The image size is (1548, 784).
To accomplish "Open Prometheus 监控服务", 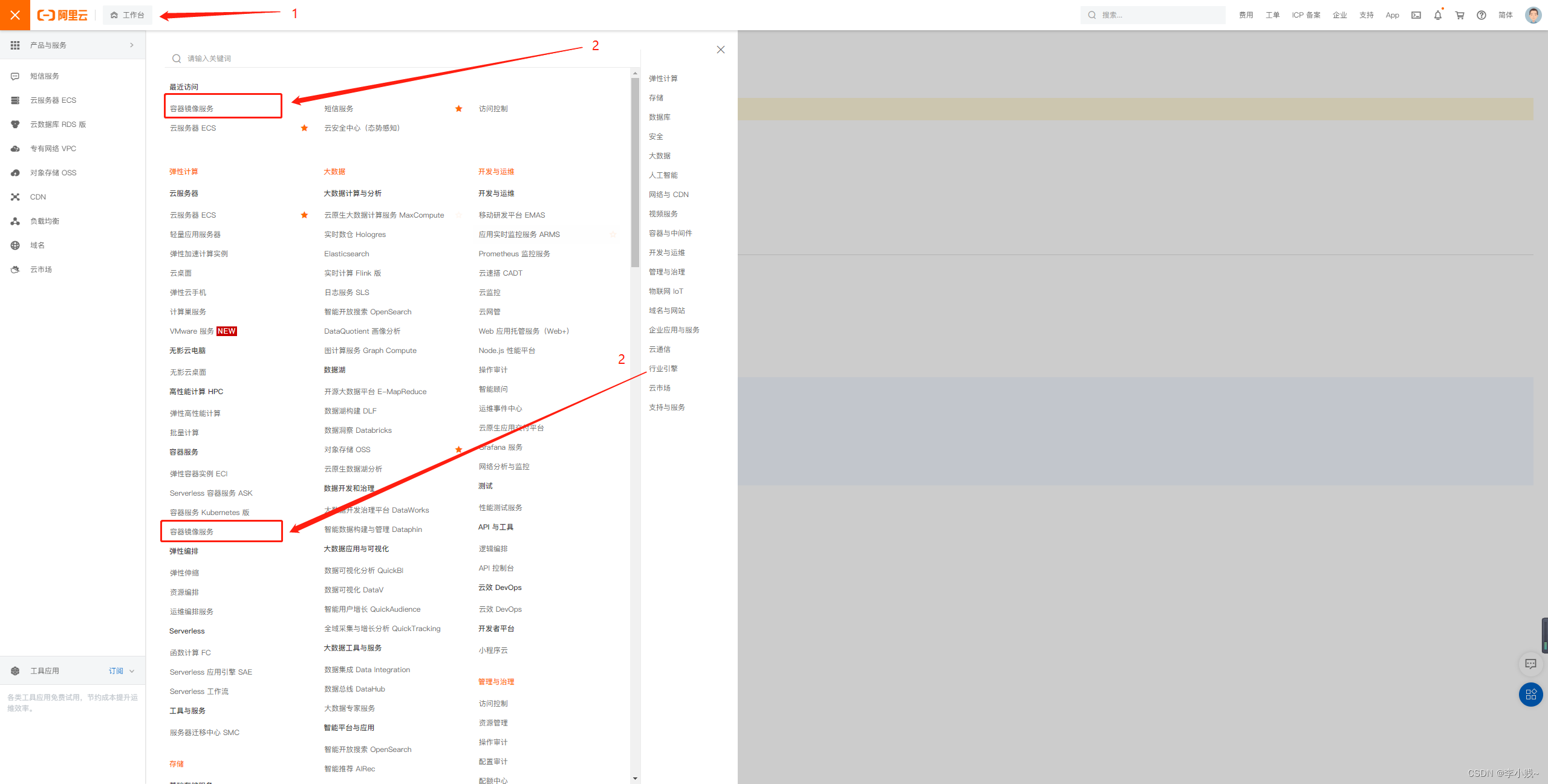I will [x=515, y=254].
